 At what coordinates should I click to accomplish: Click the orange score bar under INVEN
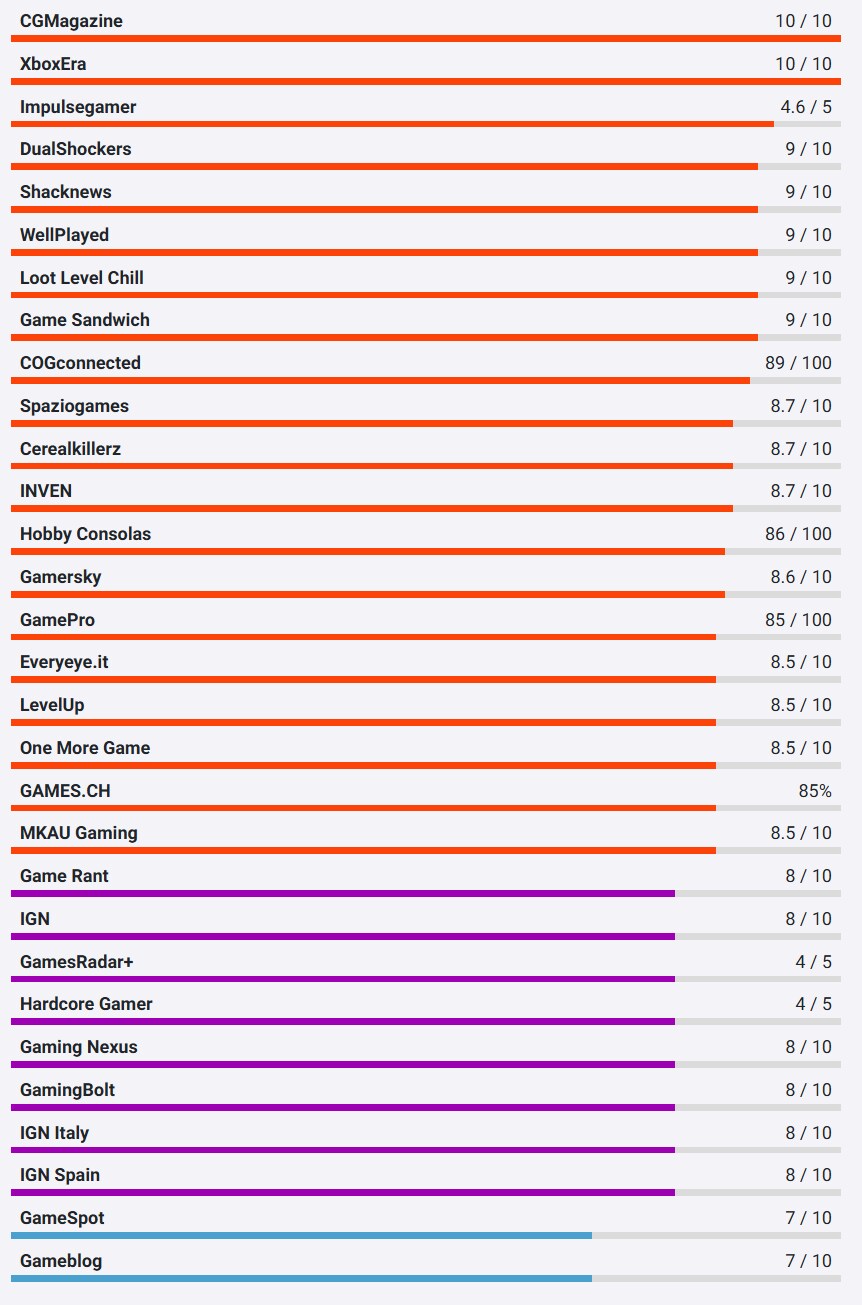pos(372,509)
